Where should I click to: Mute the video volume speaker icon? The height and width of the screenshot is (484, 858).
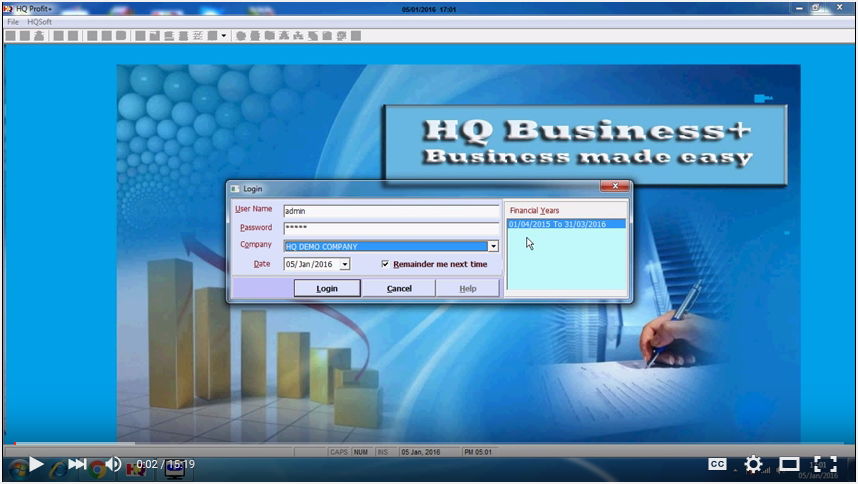point(113,464)
